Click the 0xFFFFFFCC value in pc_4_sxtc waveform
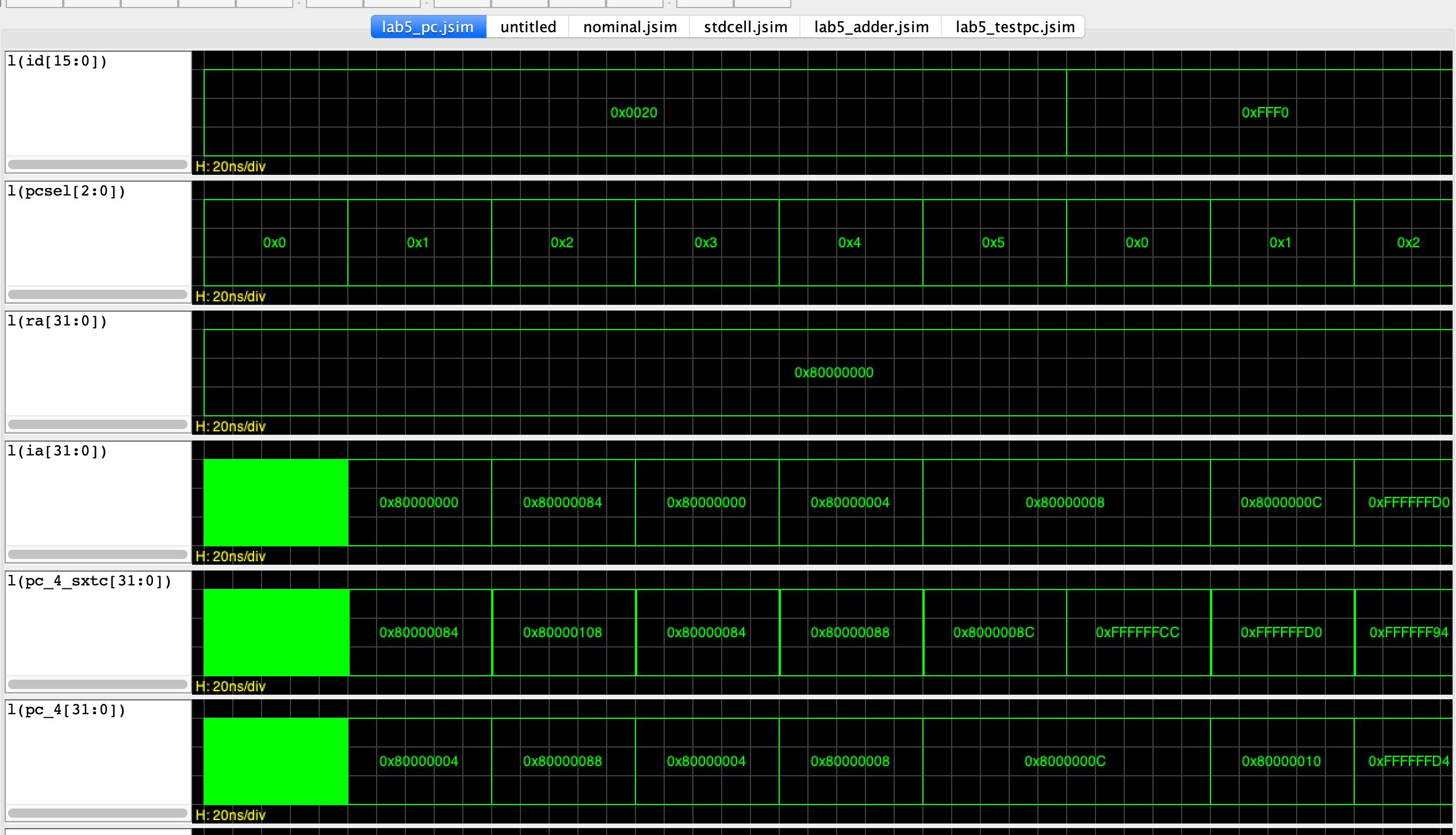 click(x=1137, y=633)
